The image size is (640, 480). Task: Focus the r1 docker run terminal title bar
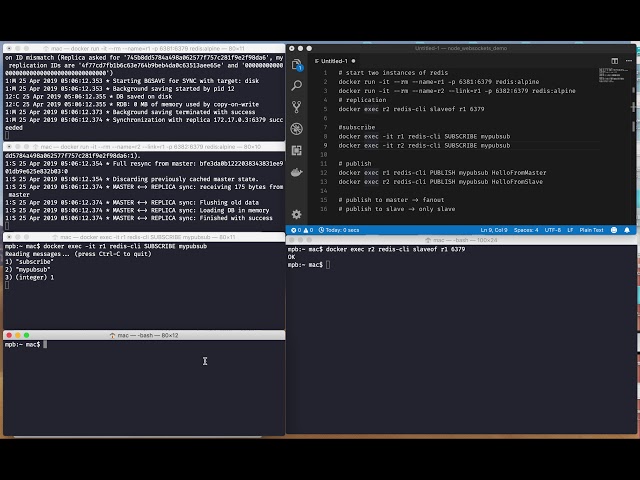[144, 48]
